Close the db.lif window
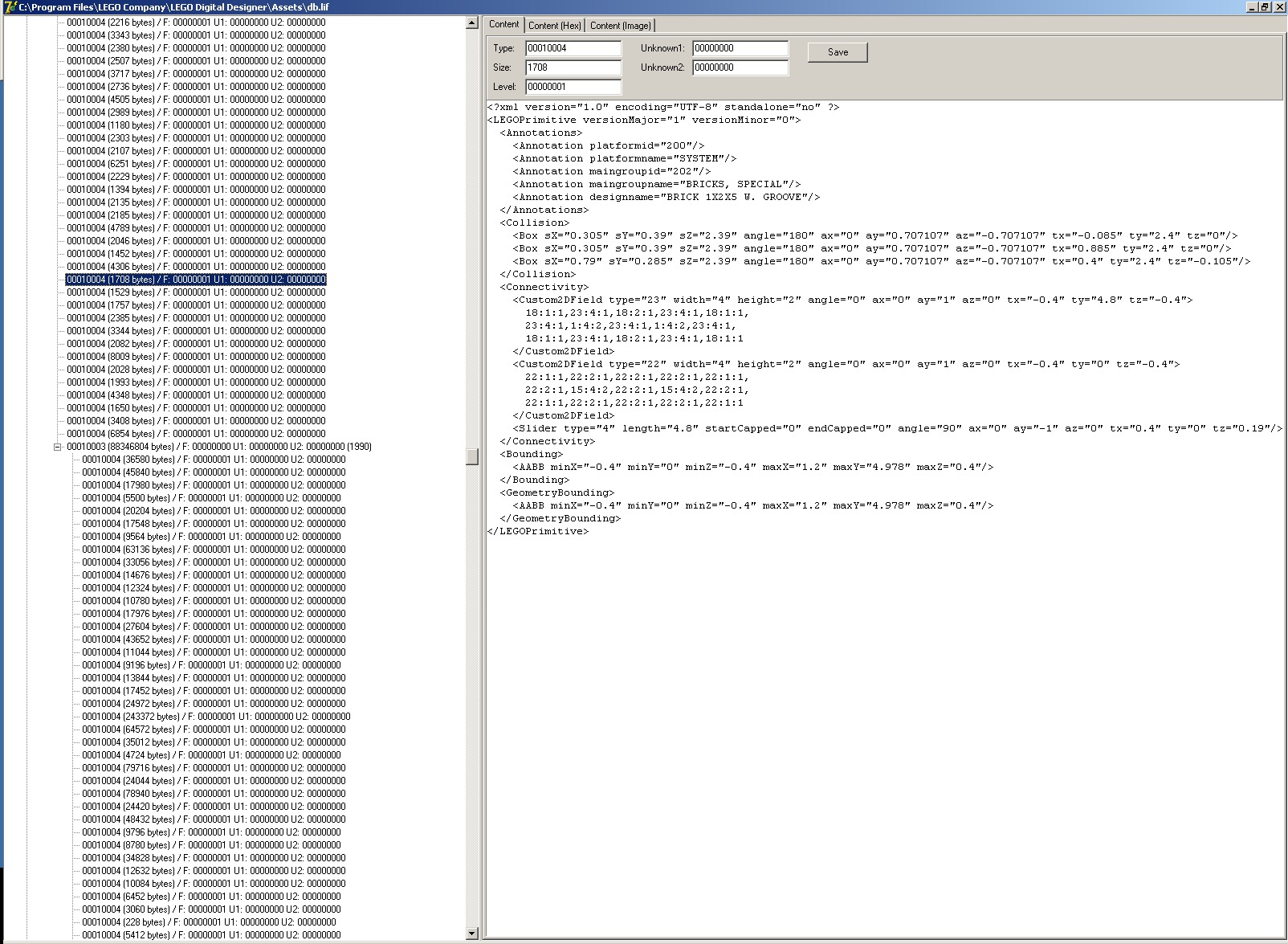This screenshot has width=1288, height=944. click(x=1279, y=7)
